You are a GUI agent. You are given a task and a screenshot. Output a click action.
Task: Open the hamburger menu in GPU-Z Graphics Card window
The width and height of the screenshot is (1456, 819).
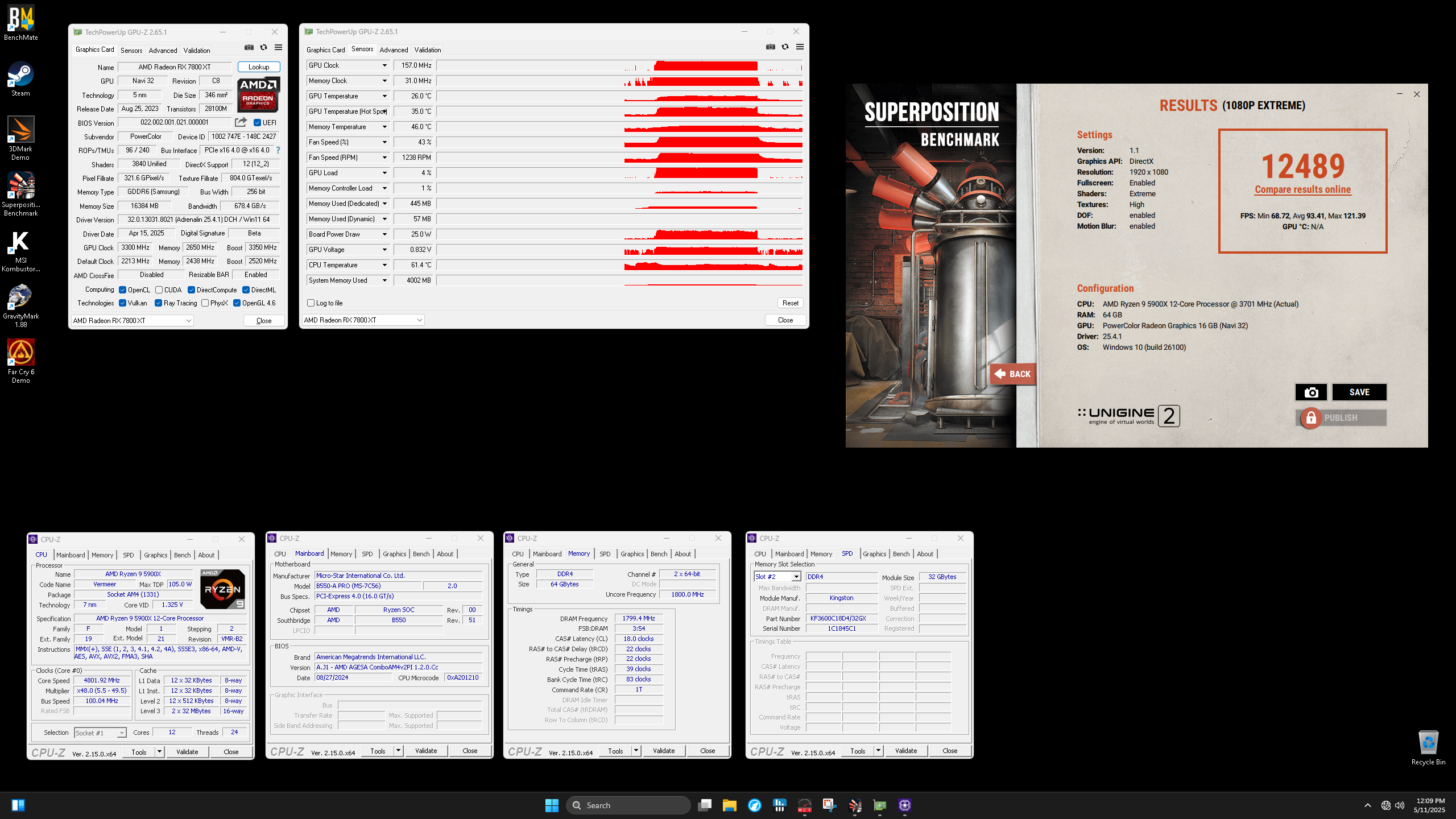coord(278,47)
